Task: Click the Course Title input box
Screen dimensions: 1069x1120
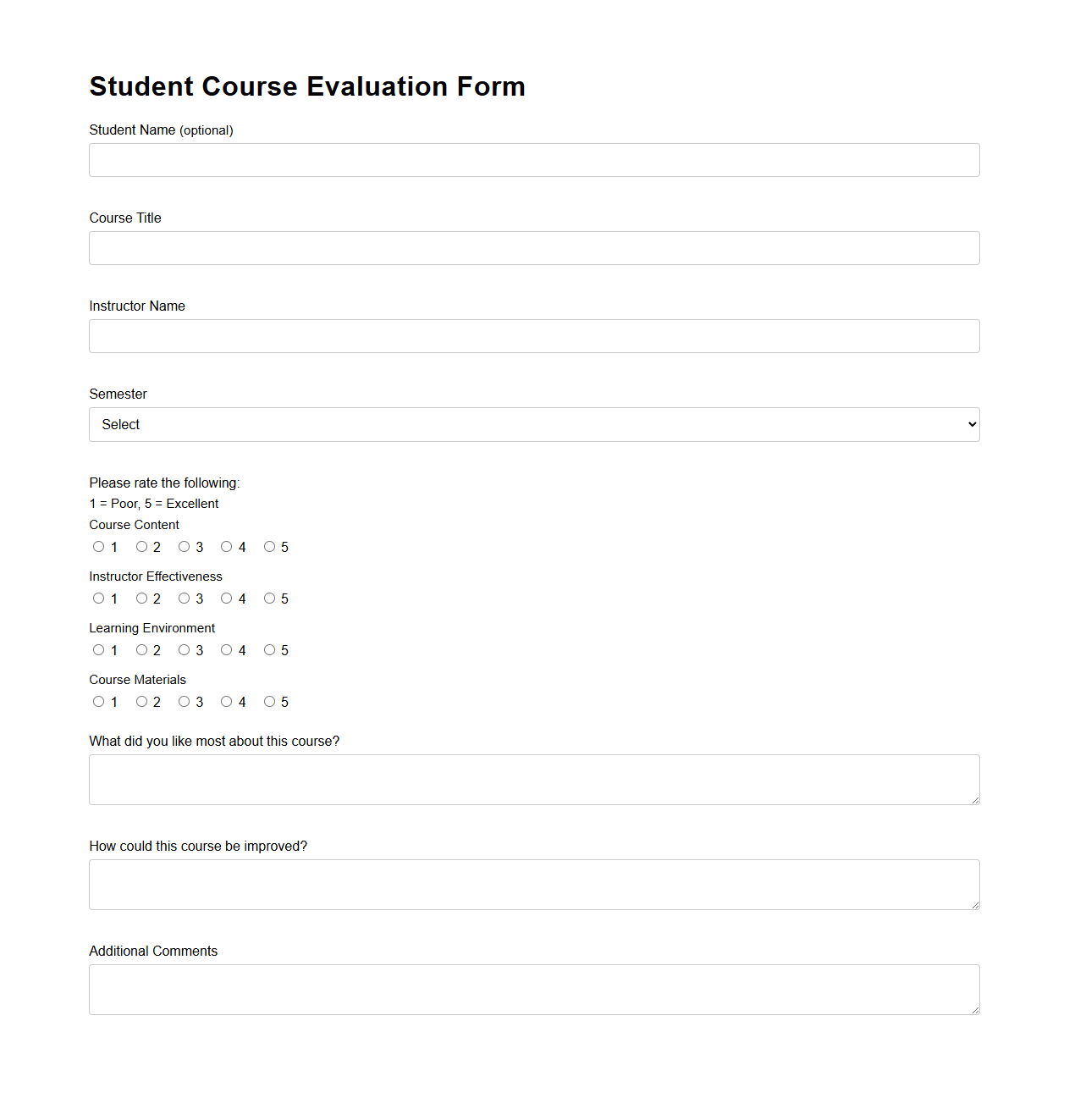Action: click(533, 247)
